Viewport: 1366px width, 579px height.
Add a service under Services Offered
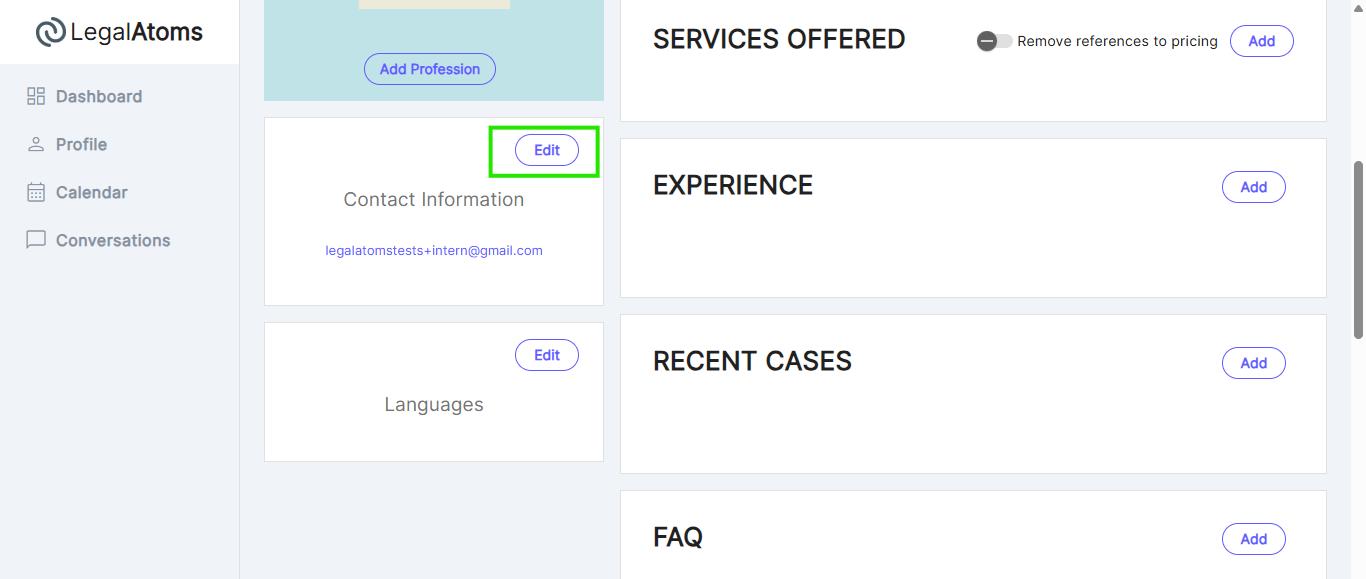pyautogui.click(x=1262, y=41)
